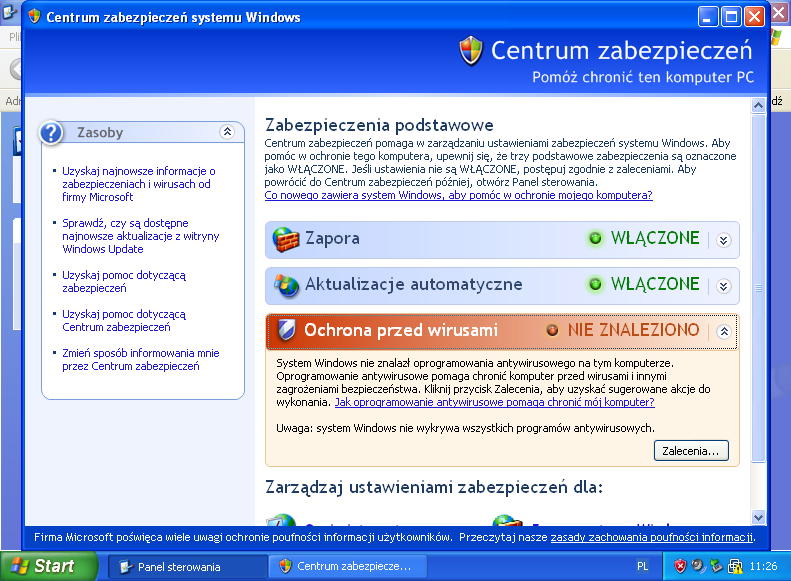Viewport: 791px width, 581px height.
Task: Click the PL language indicator
Action: coord(642,566)
